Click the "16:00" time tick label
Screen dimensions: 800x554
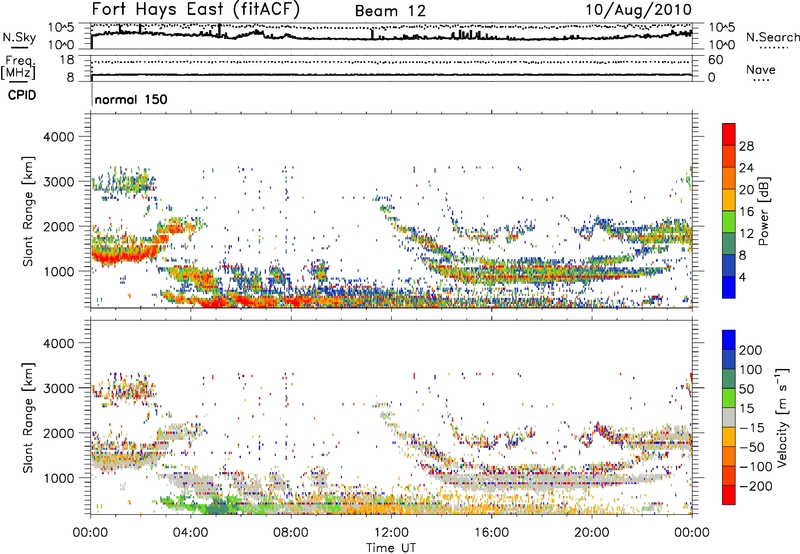pos(491,533)
